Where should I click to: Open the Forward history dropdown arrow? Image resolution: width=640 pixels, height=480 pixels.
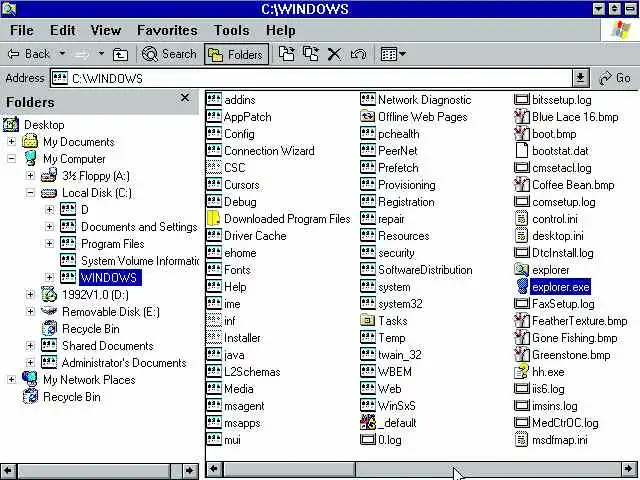click(x=101, y=53)
